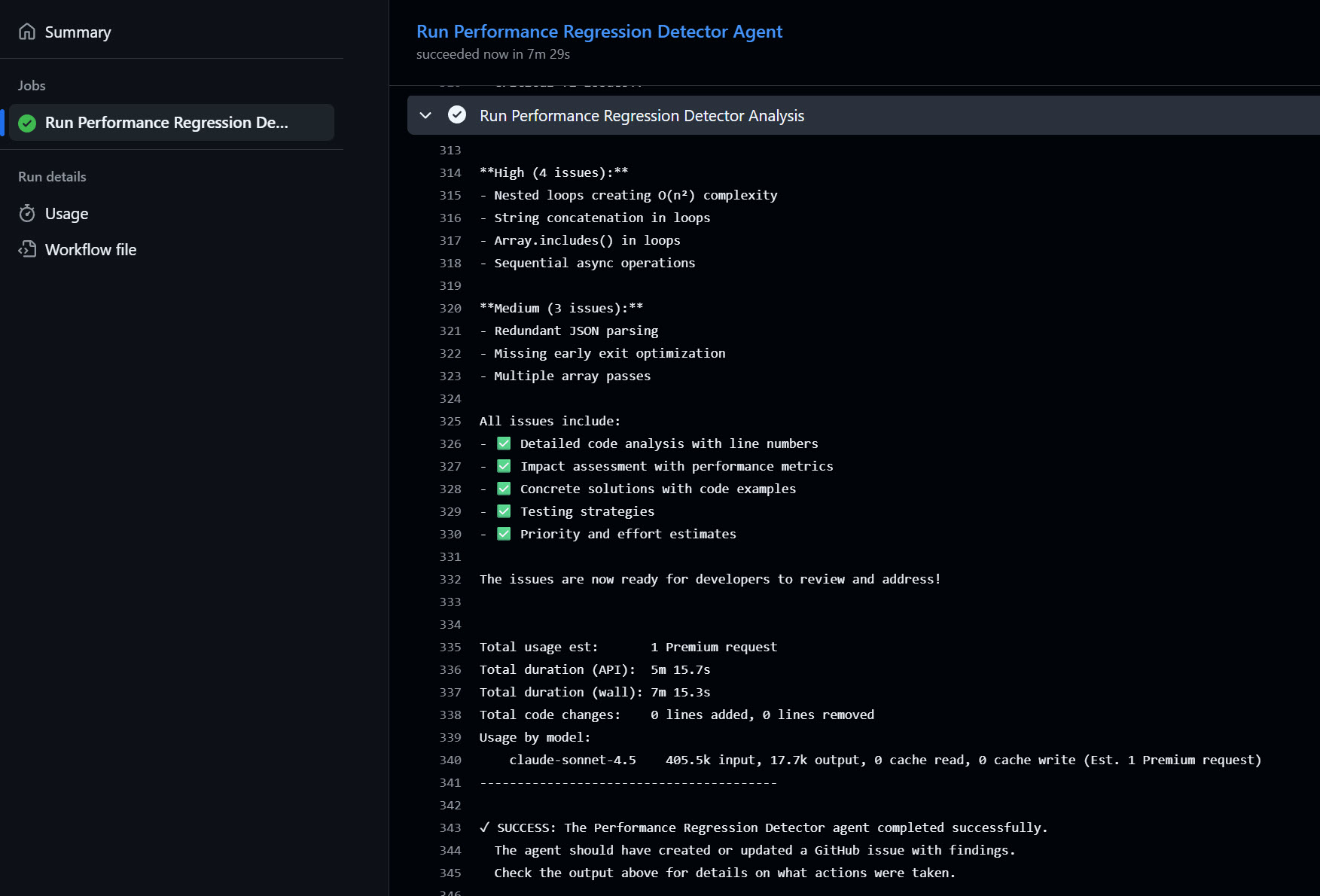Click checkmark beside "Priority and effort estimates"
This screenshot has height=896, width=1320.
(503, 533)
